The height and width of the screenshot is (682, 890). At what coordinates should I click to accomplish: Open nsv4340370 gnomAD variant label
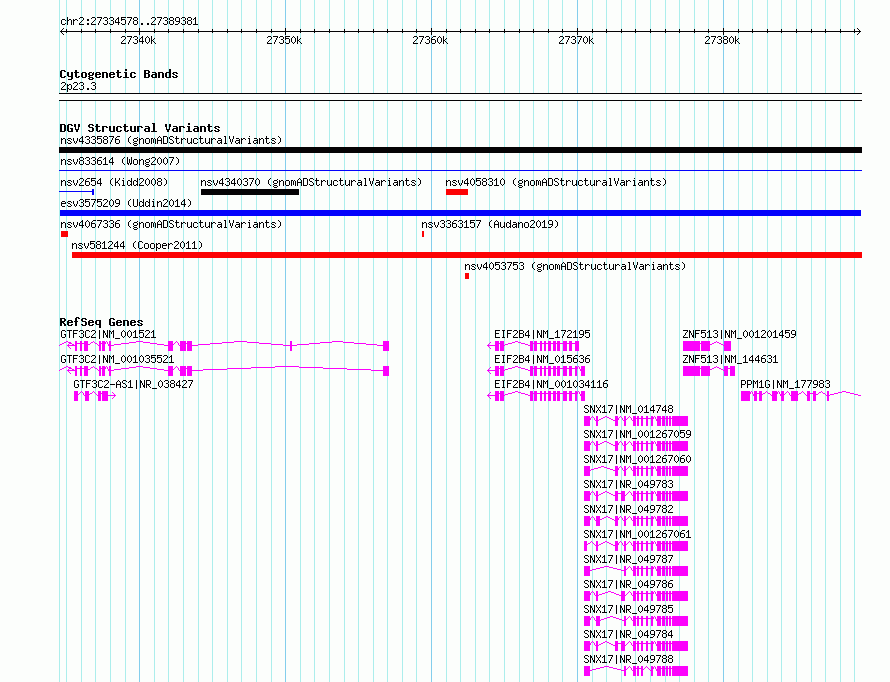pos(311,182)
